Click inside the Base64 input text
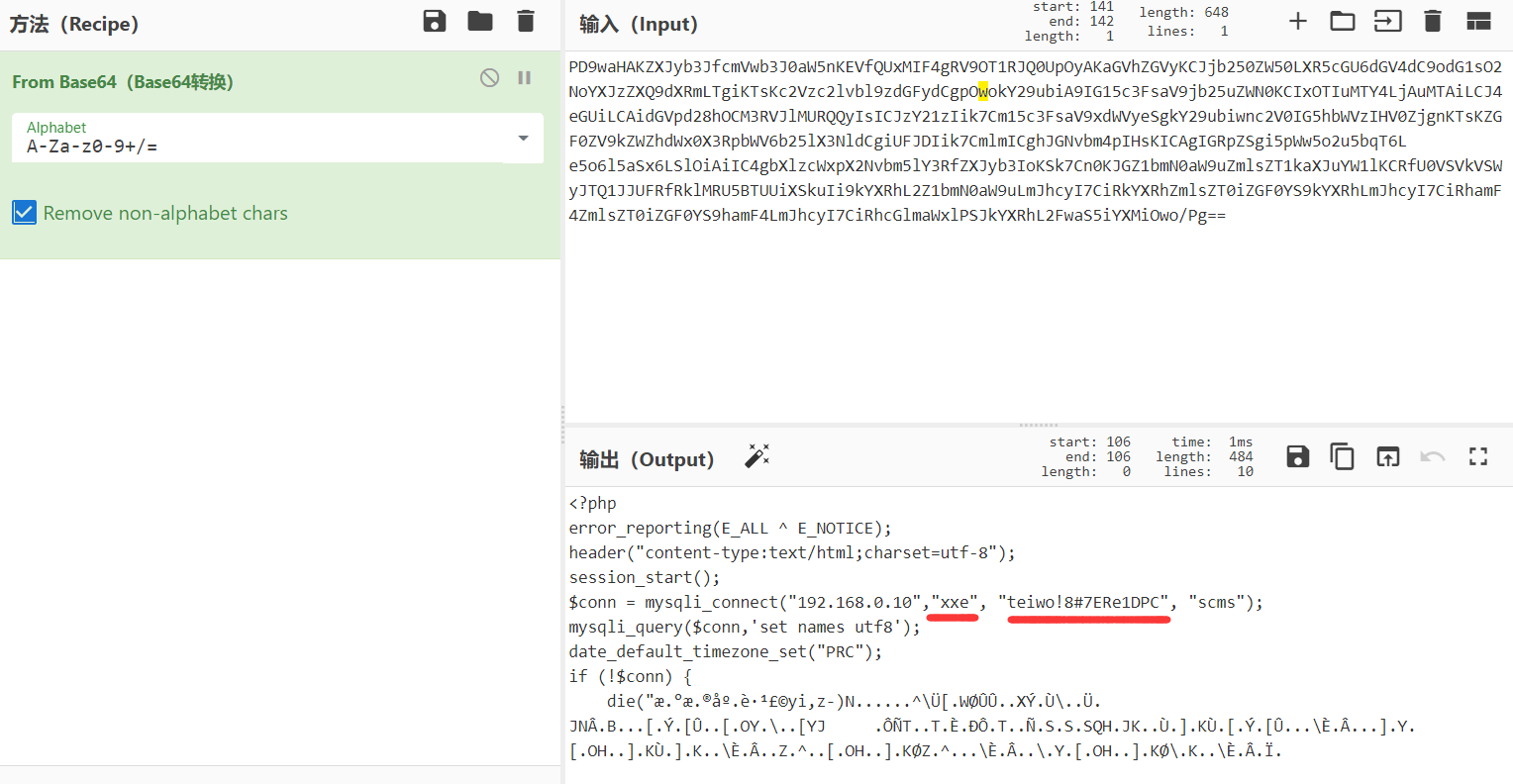Viewport: 1513px width, 784px height. [1036, 141]
